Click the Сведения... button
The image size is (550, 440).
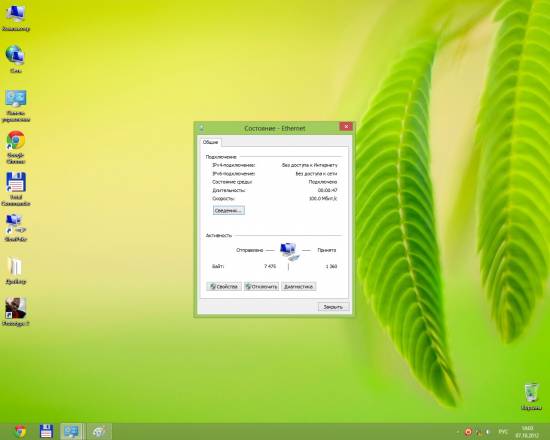[x=229, y=211]
